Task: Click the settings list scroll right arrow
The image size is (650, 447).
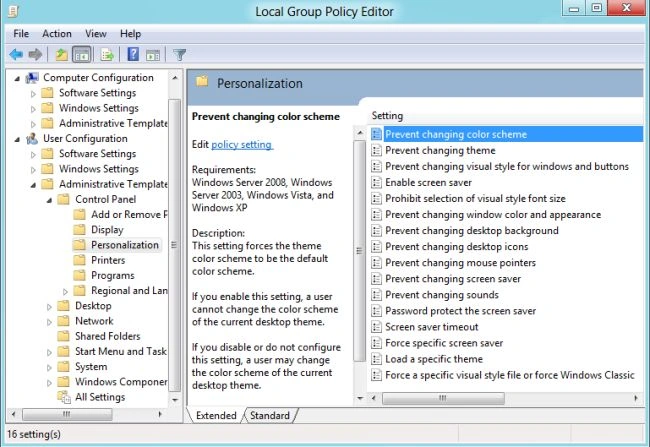Action: point(636,398)
